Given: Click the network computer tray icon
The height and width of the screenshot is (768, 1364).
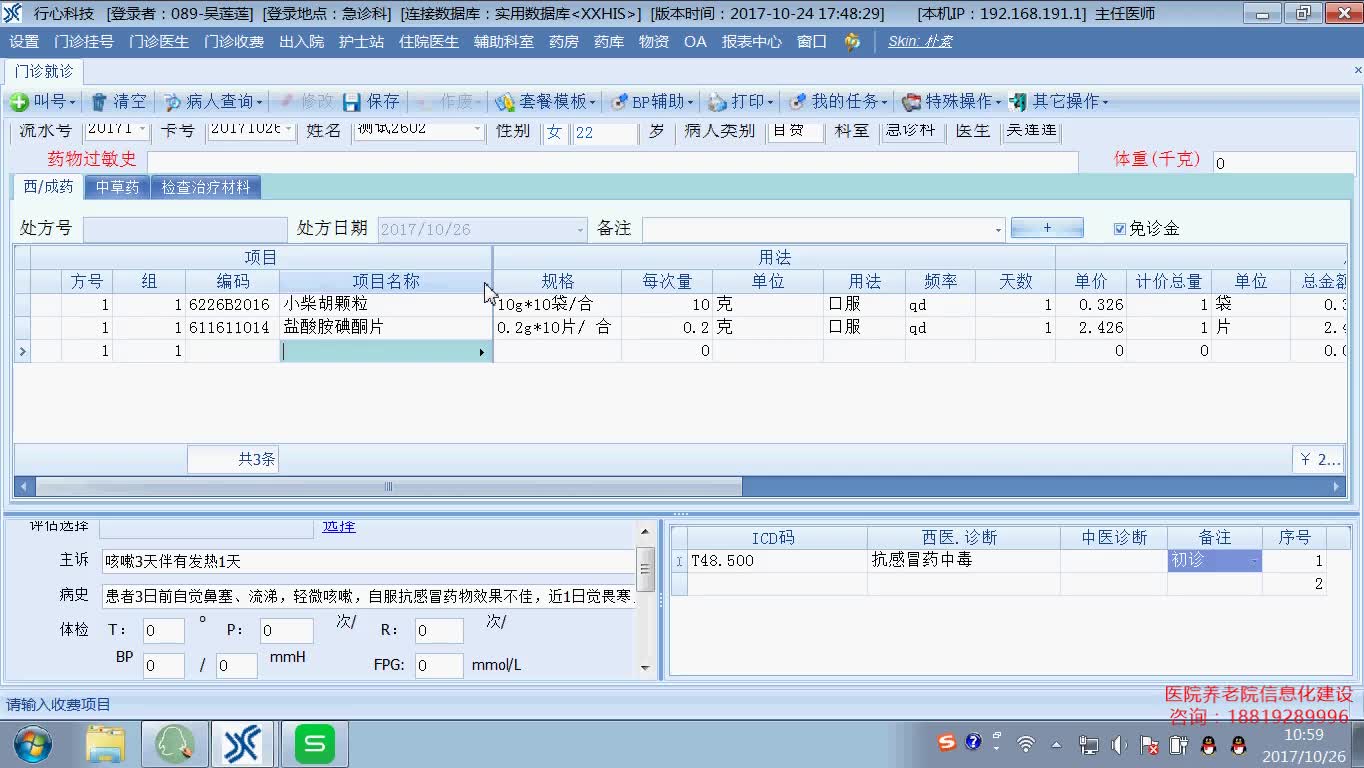Looking at the screenshot, I should click(1089, 745).
